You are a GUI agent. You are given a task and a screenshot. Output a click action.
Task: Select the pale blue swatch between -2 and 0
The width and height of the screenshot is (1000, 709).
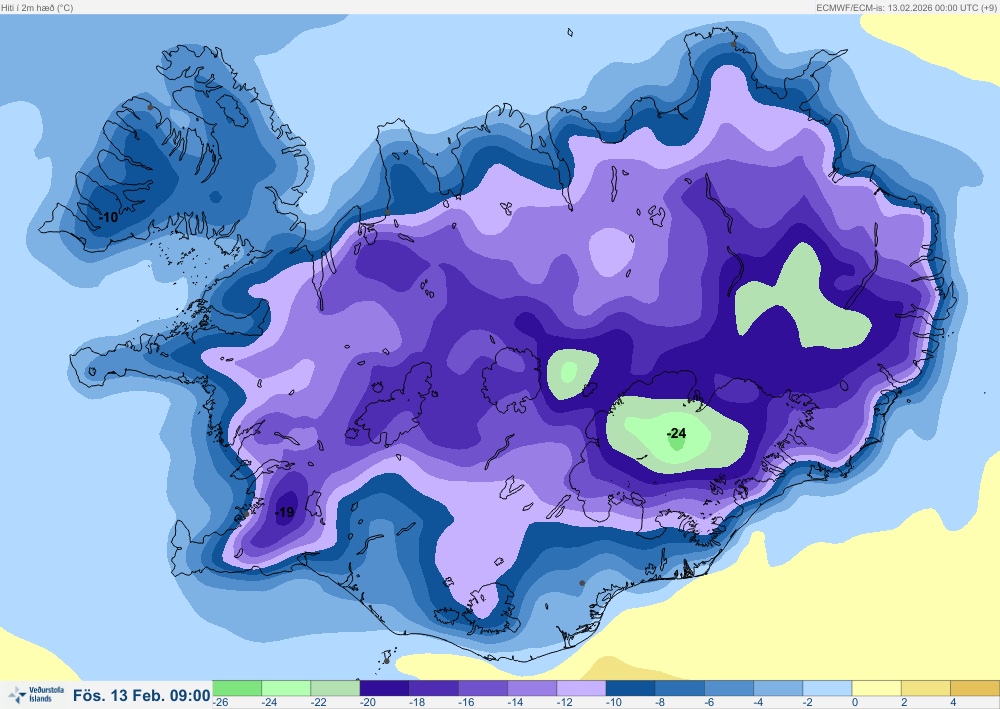click(827, 688)
